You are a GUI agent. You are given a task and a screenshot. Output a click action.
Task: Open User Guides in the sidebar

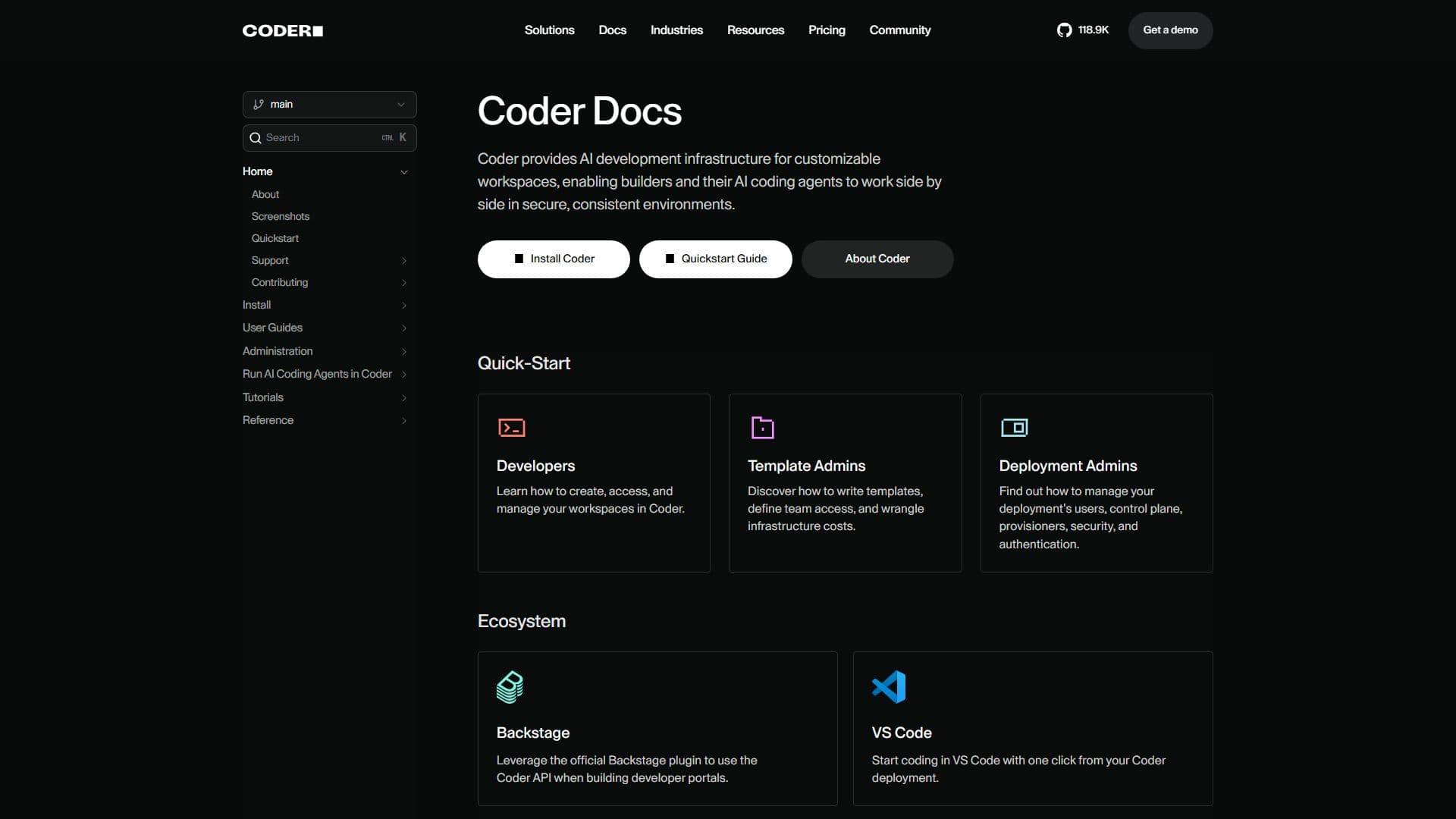(x=272, y=328)
